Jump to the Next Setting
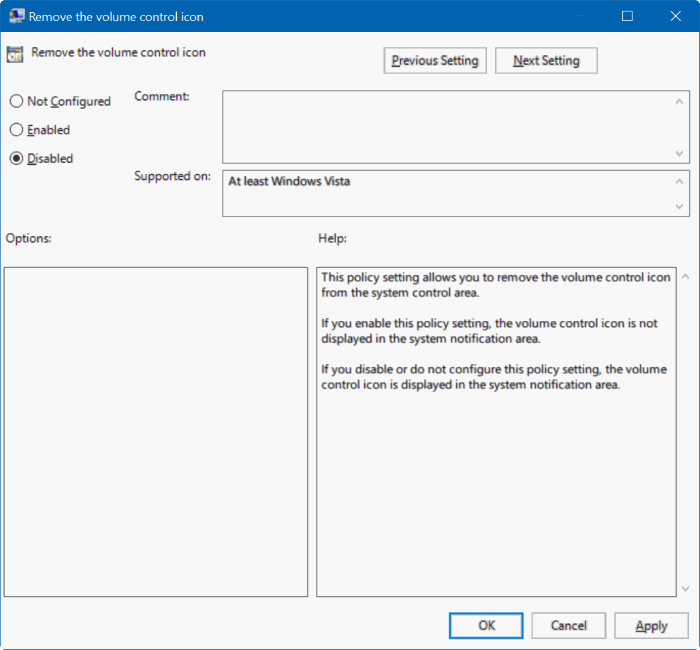This screenshot has height=650, width=700. [546, 61]
